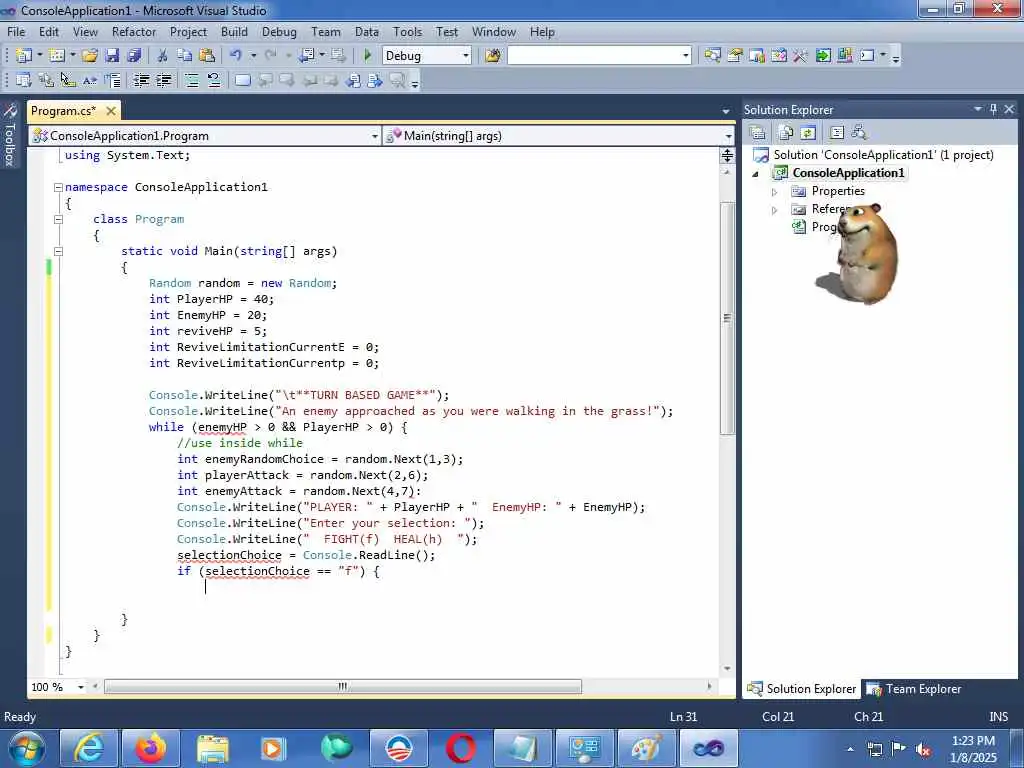Click the Find in Files icon
The height and width of the screenshot is (768, 1024).
(x=492, y=56)
